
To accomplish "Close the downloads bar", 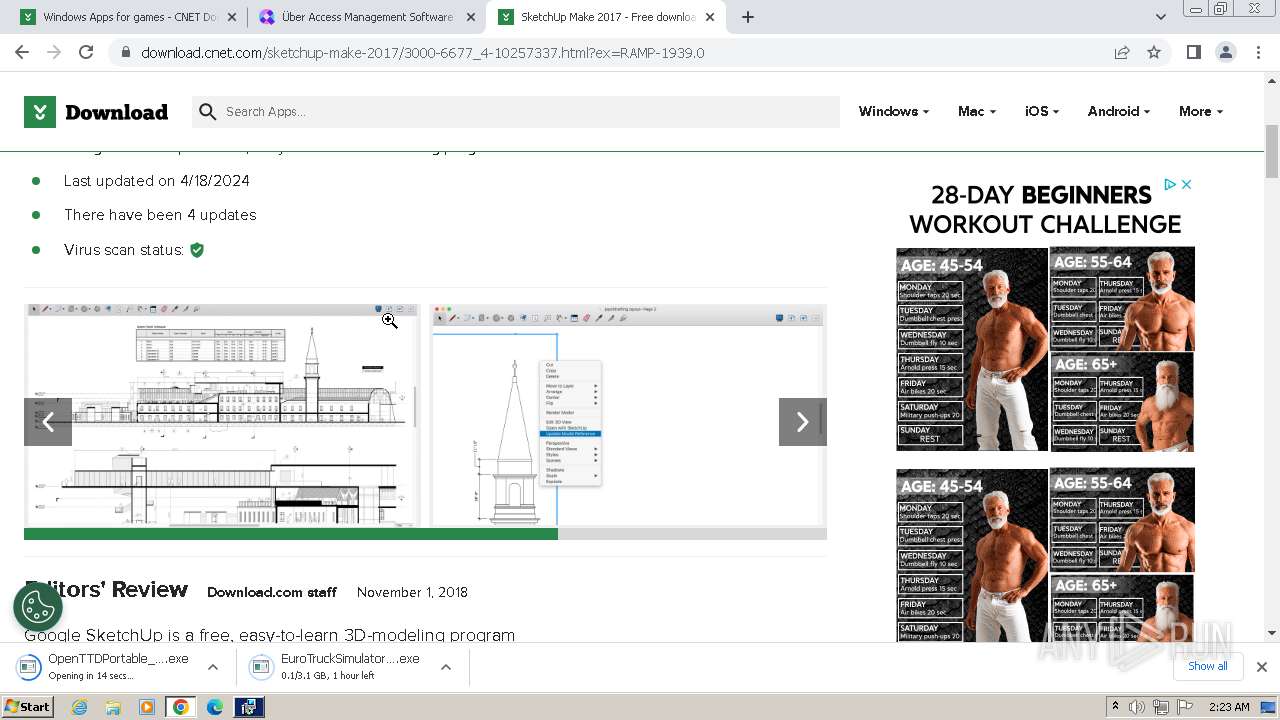I will point(1261,666).
